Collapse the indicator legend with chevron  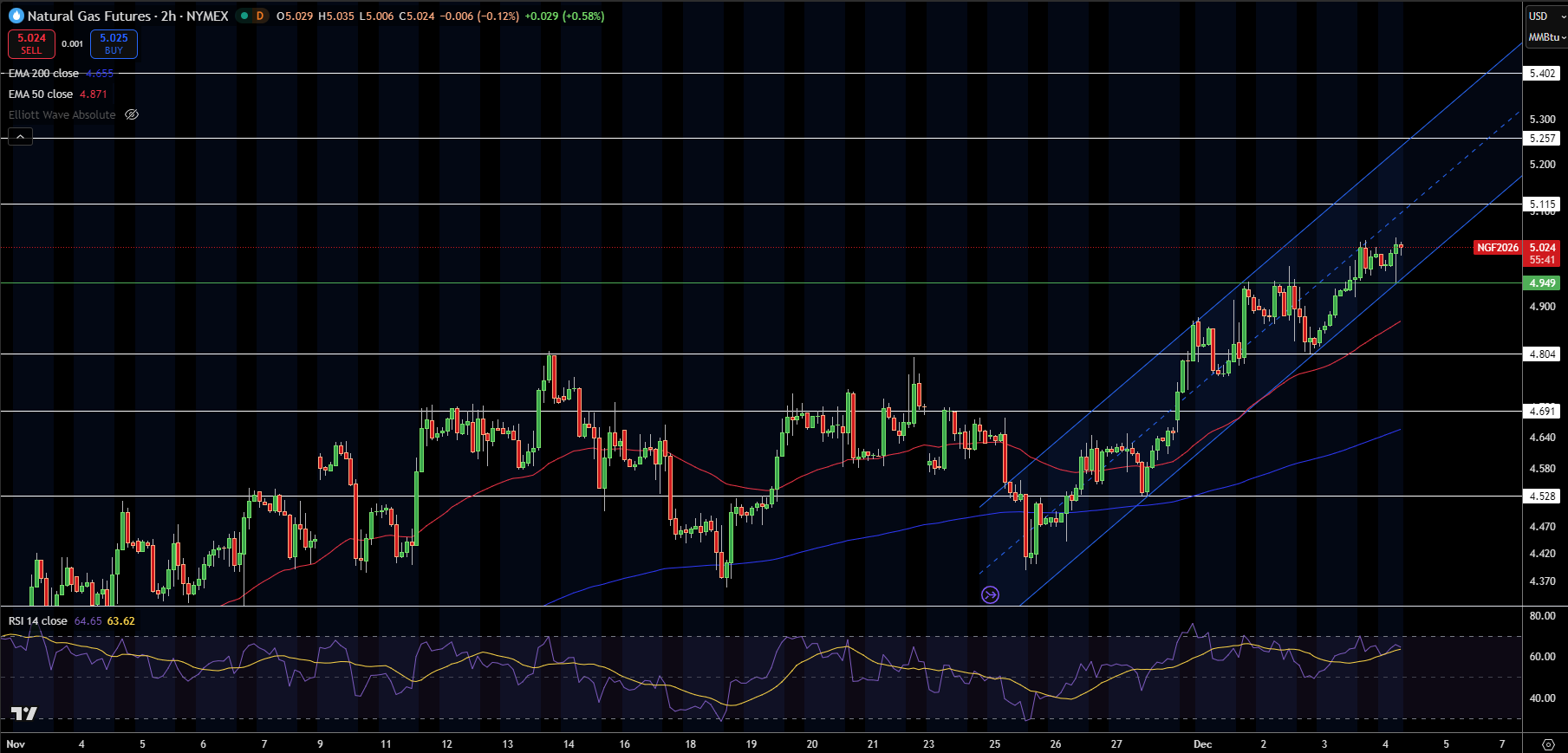point(20,136)
